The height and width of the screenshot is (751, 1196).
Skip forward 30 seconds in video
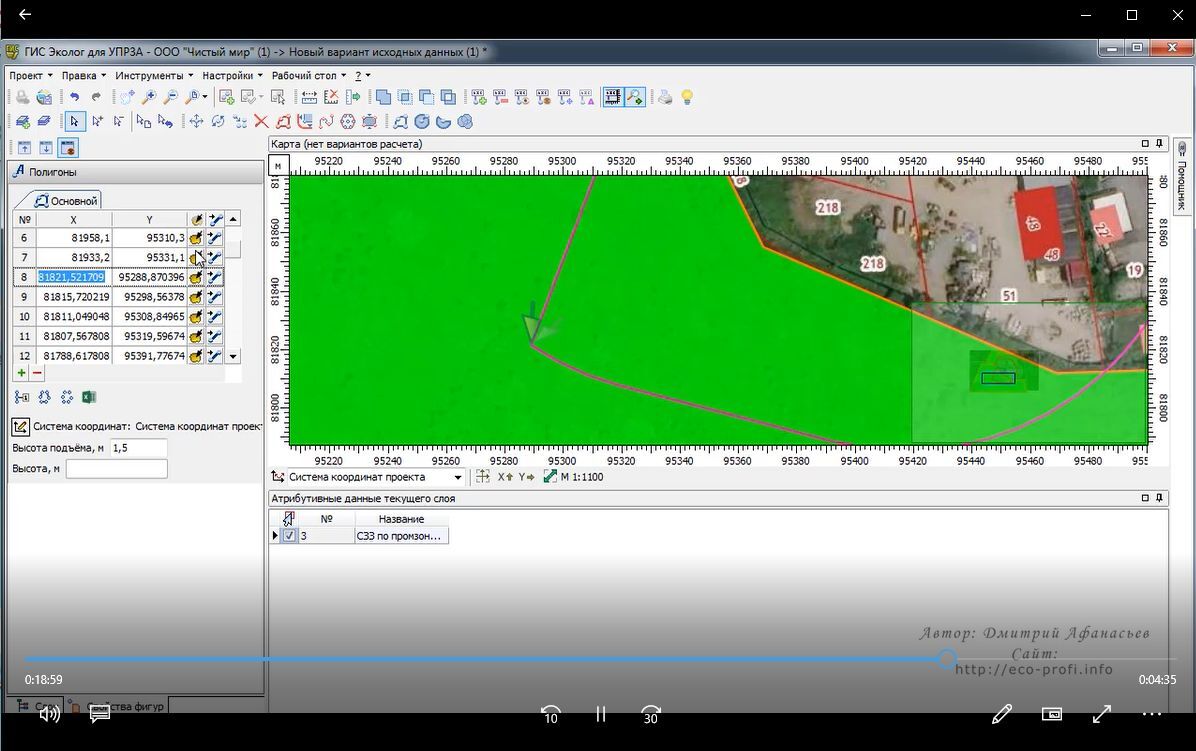(x=651, y=714)
